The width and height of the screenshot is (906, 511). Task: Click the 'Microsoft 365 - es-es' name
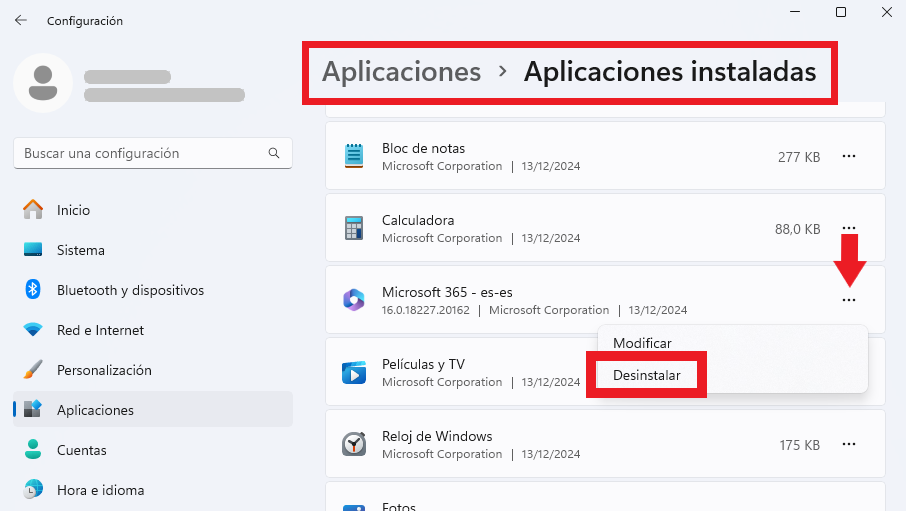pos(447,292)
